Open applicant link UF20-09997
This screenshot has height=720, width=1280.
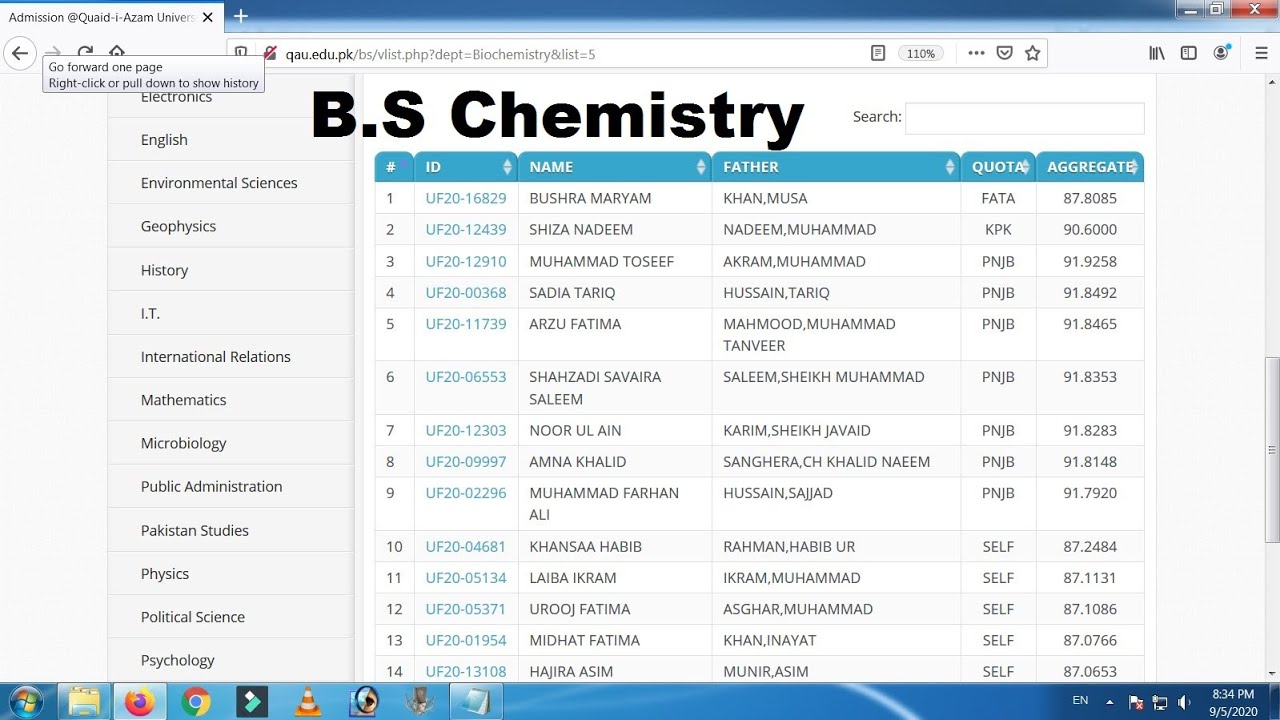click(466, 461)
